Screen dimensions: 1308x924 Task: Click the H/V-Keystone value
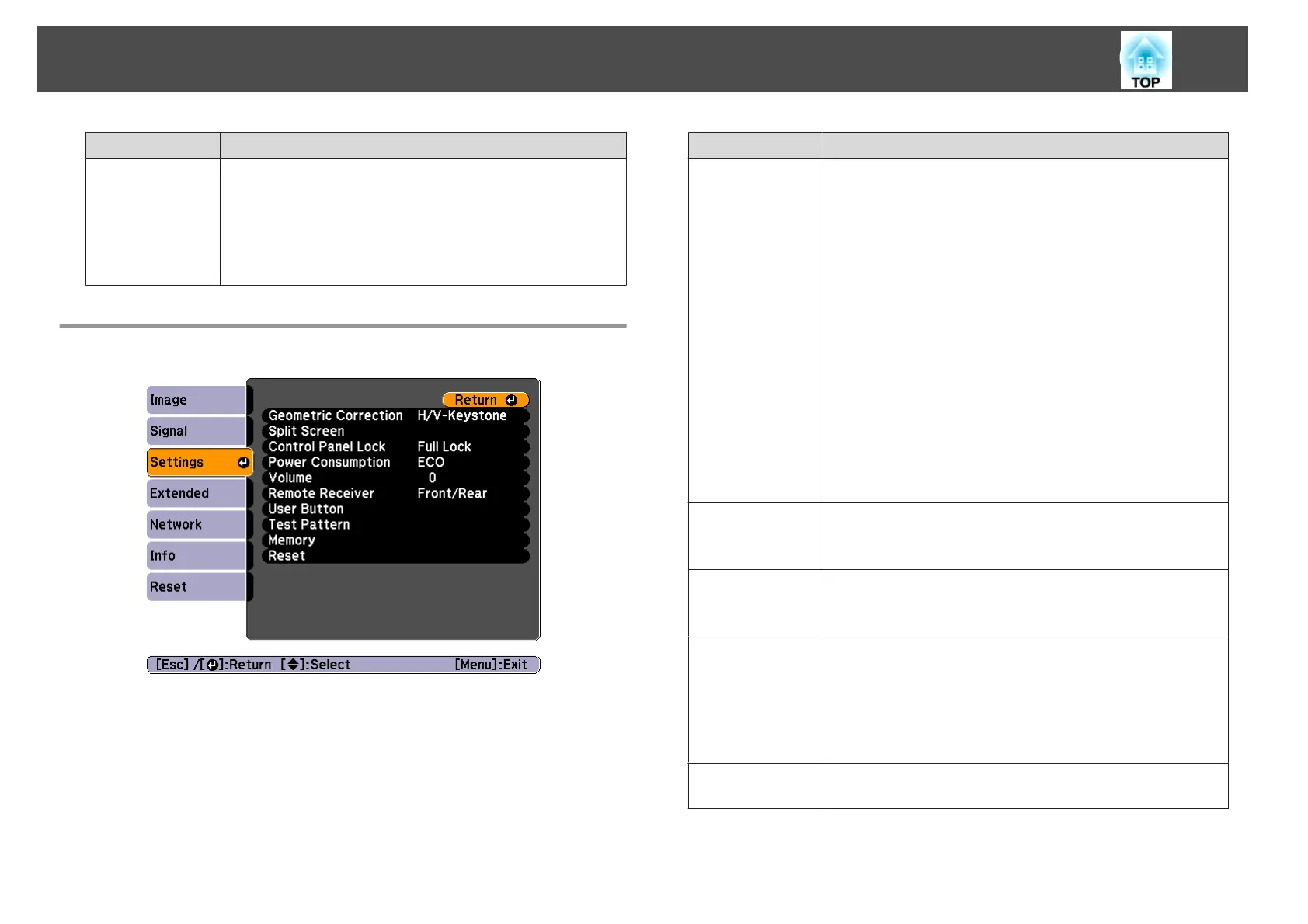pyautogui.click(x=462, y=415)
